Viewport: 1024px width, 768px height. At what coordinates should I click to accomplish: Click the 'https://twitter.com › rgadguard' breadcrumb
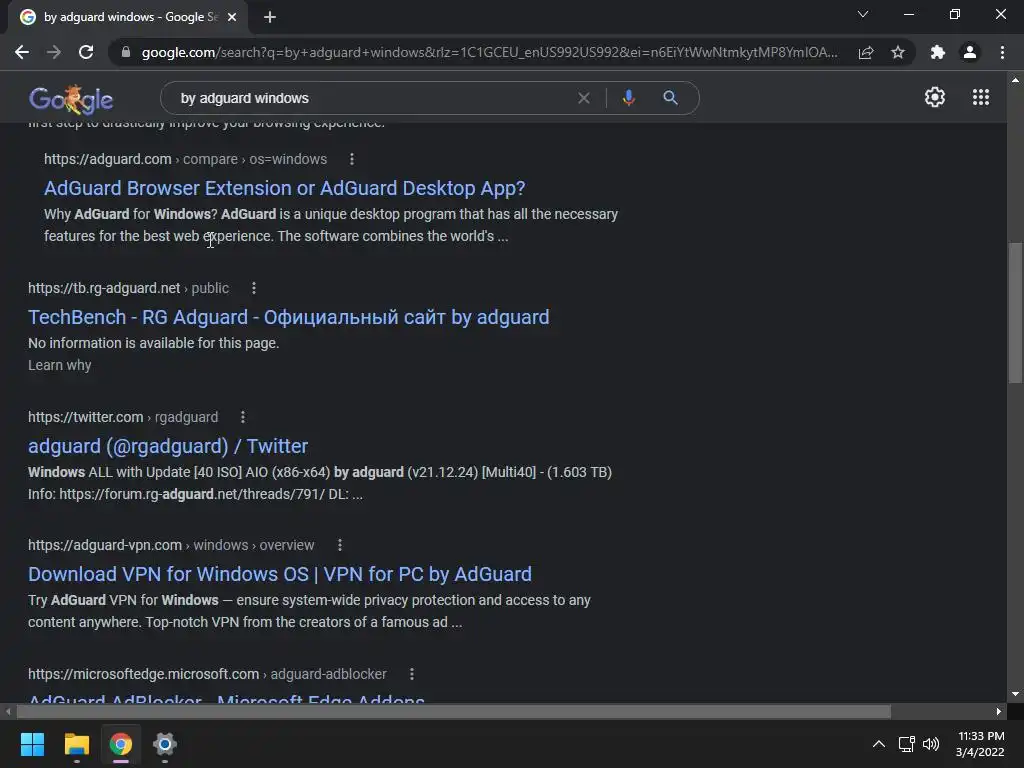[123, 417]
